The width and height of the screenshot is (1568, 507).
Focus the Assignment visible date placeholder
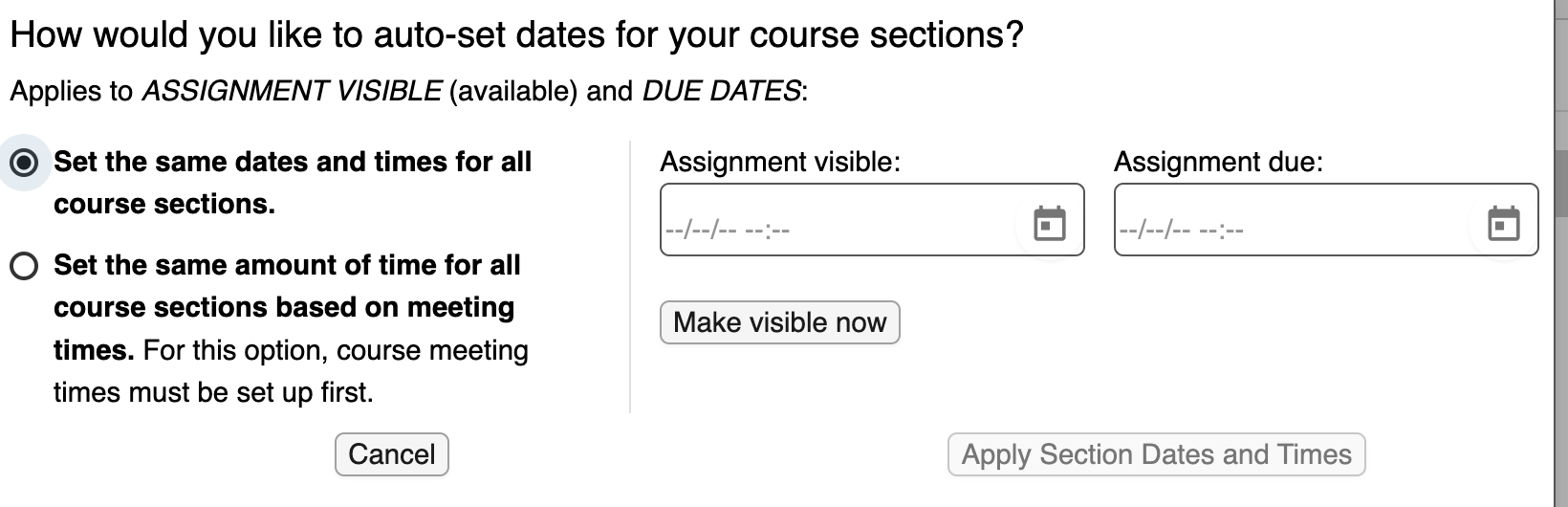point(700,231)
